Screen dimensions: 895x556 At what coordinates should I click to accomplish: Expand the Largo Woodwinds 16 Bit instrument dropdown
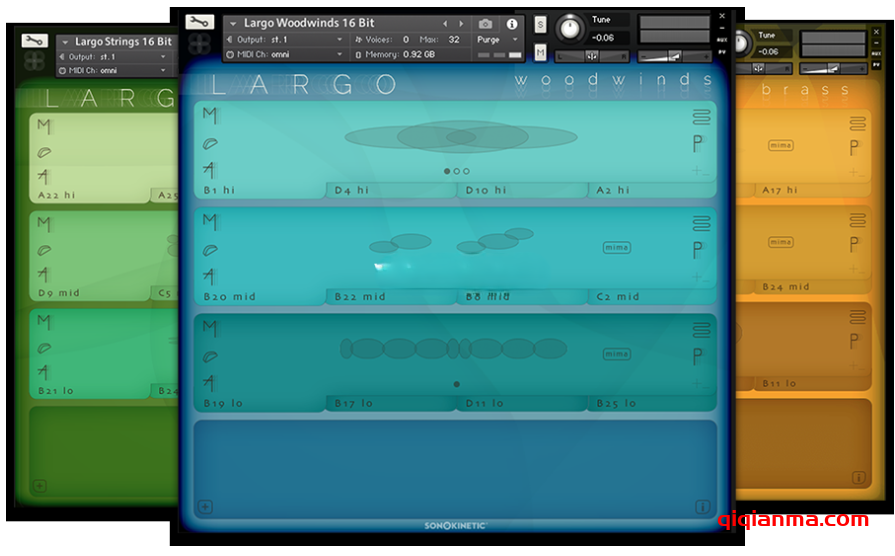click(x=233, y=24)
